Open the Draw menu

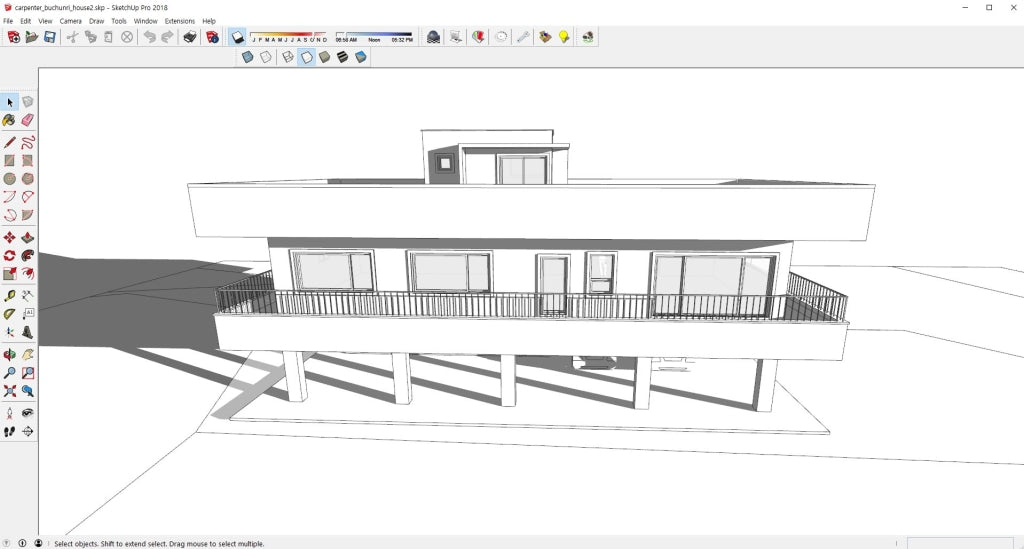click(x=97, y=21)
